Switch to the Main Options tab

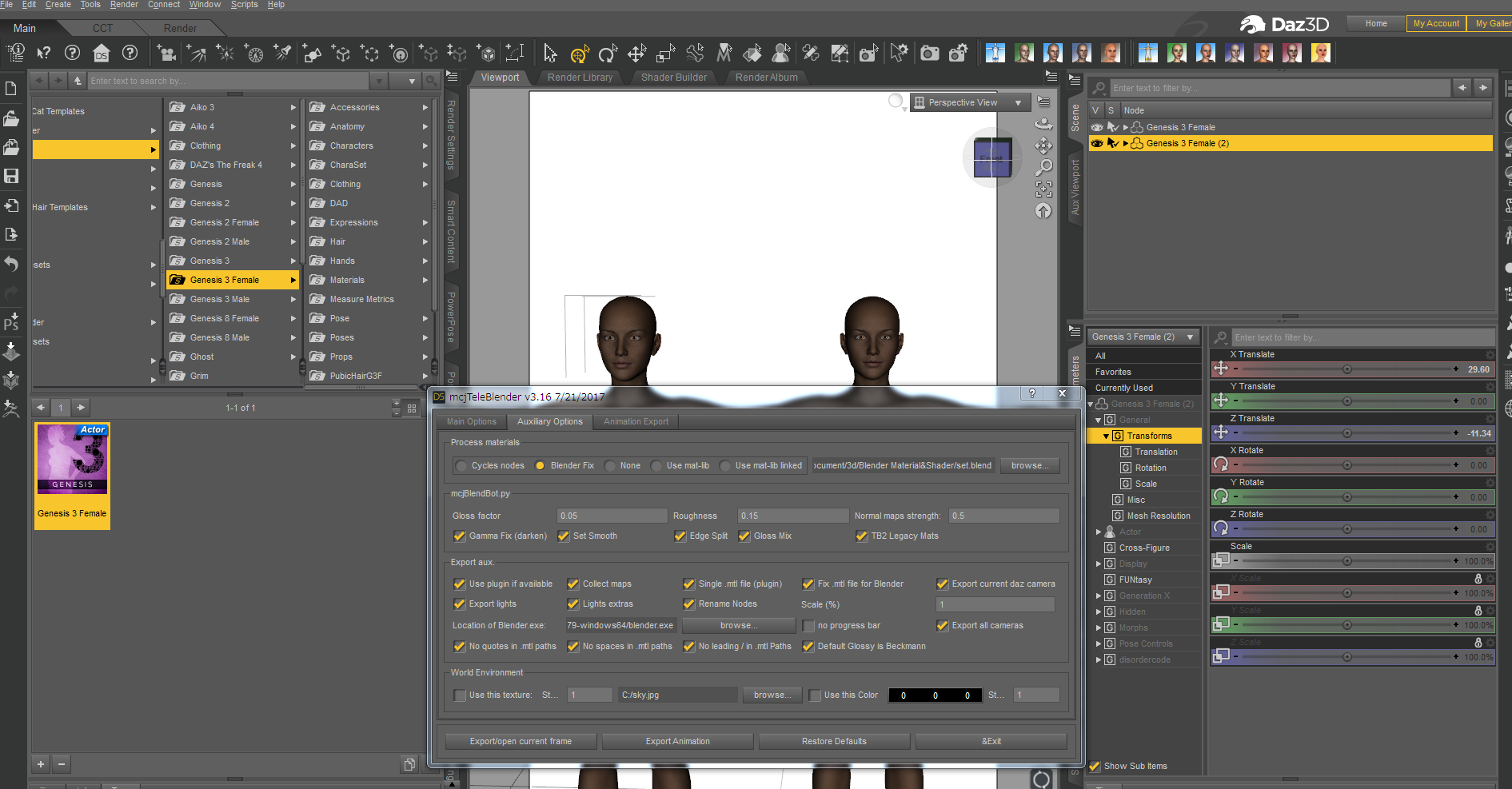471,422
